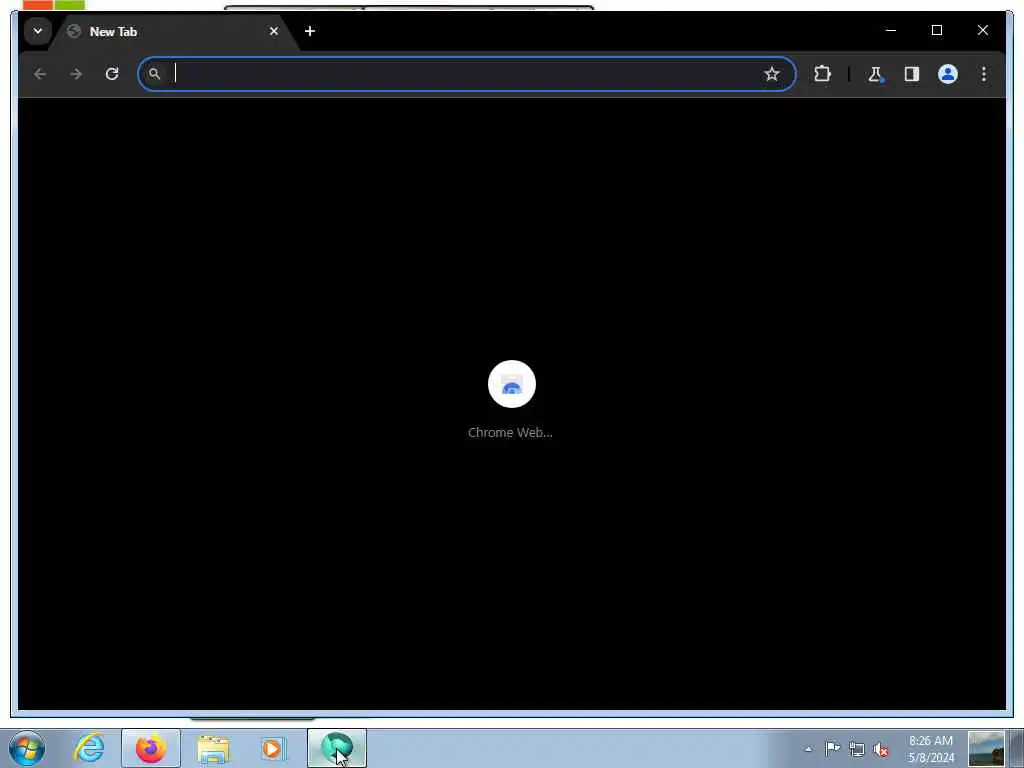This screenshot has width=1024, height=768.
Task: Launch Internet Explorer from taskbar
Action: pos(89,748)
